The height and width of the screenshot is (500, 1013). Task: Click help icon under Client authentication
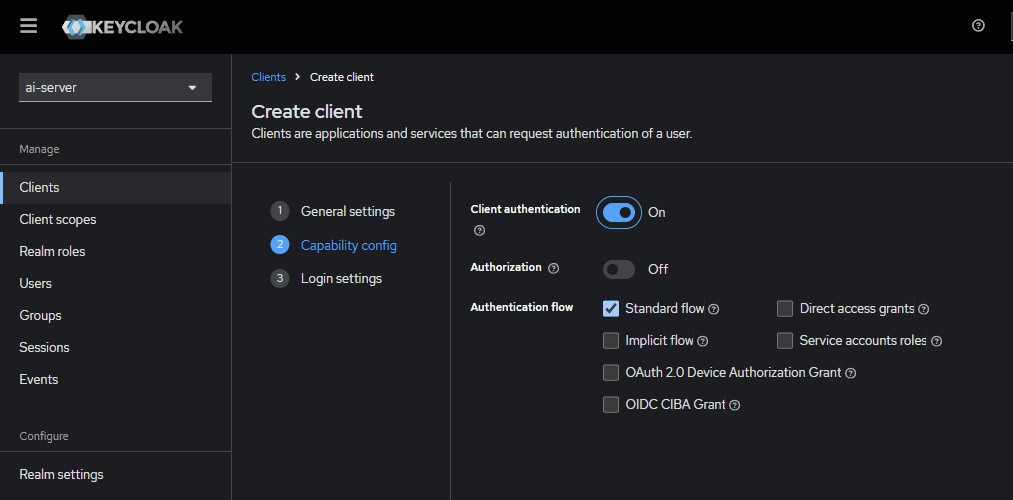(x=479, y=230)
